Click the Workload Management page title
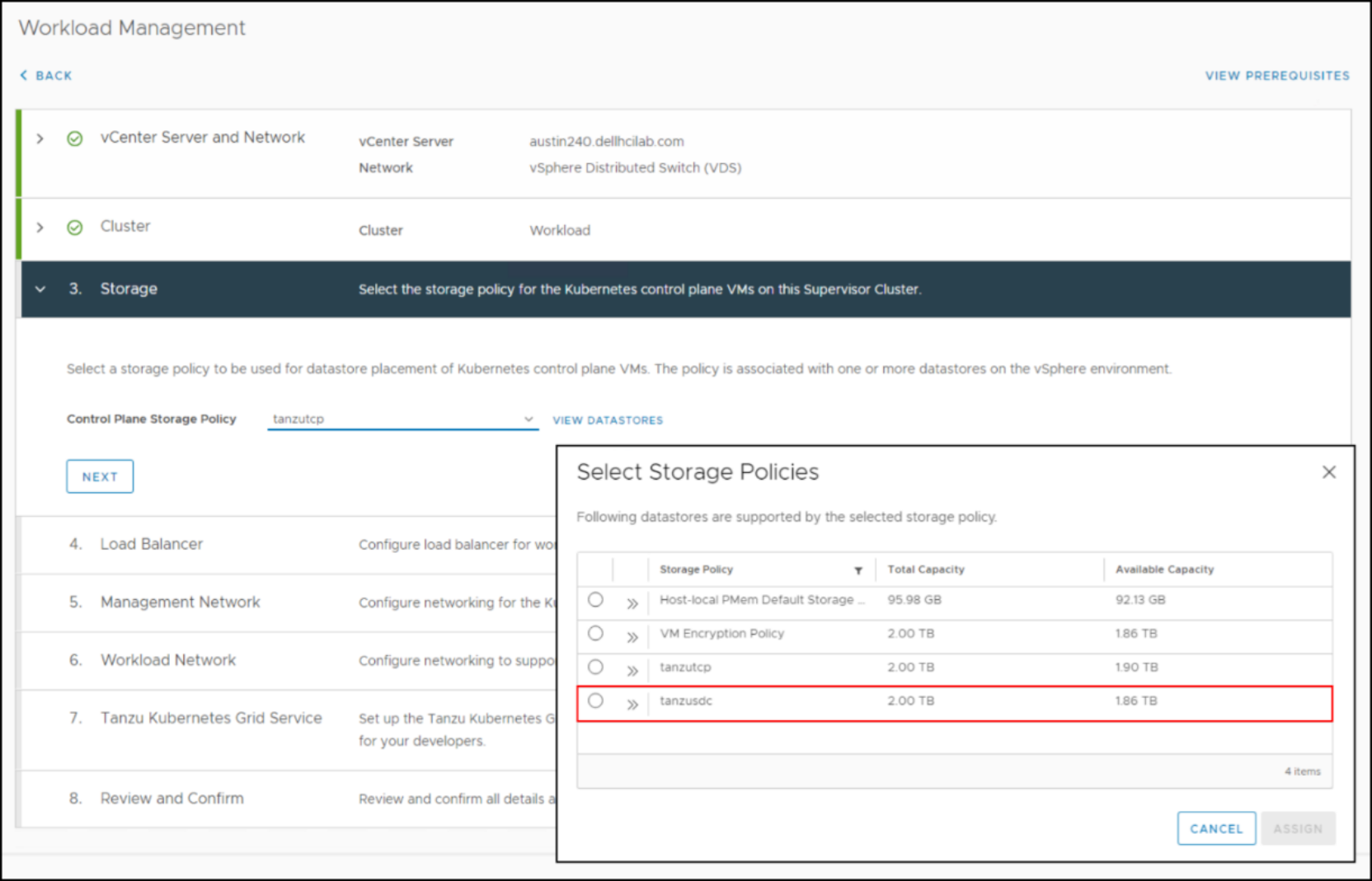The image size is (1372, 881). point(132,28)
